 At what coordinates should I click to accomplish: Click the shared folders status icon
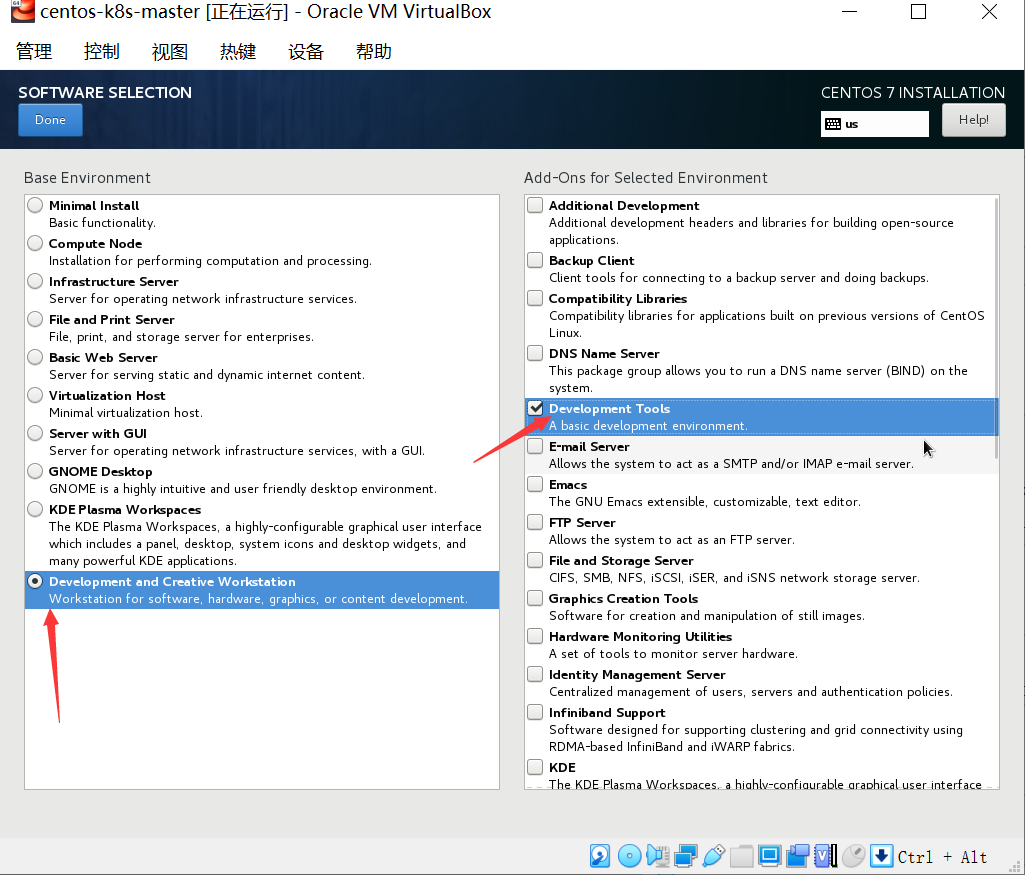tap(741, 856)
